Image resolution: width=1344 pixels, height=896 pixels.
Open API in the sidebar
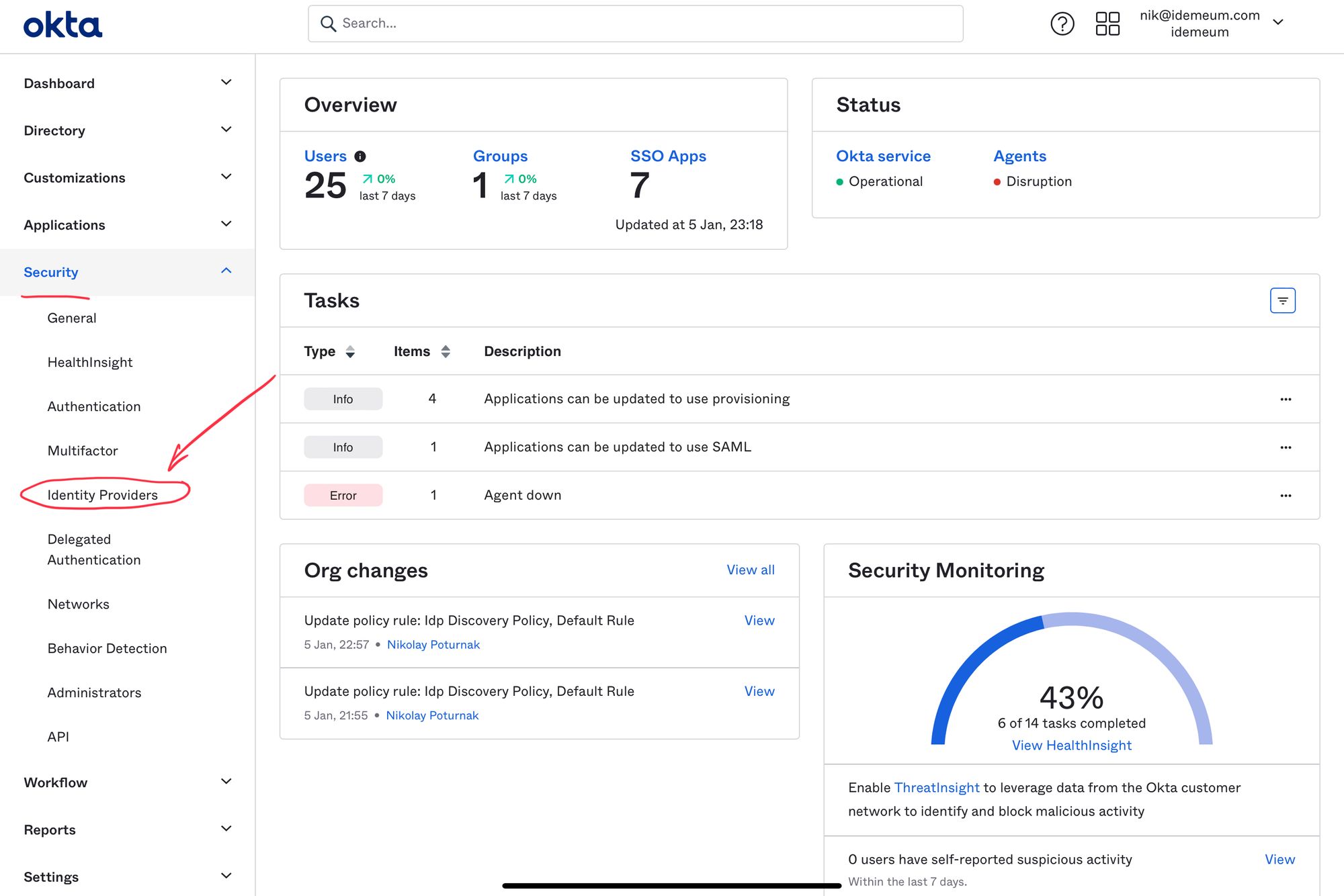58,737
